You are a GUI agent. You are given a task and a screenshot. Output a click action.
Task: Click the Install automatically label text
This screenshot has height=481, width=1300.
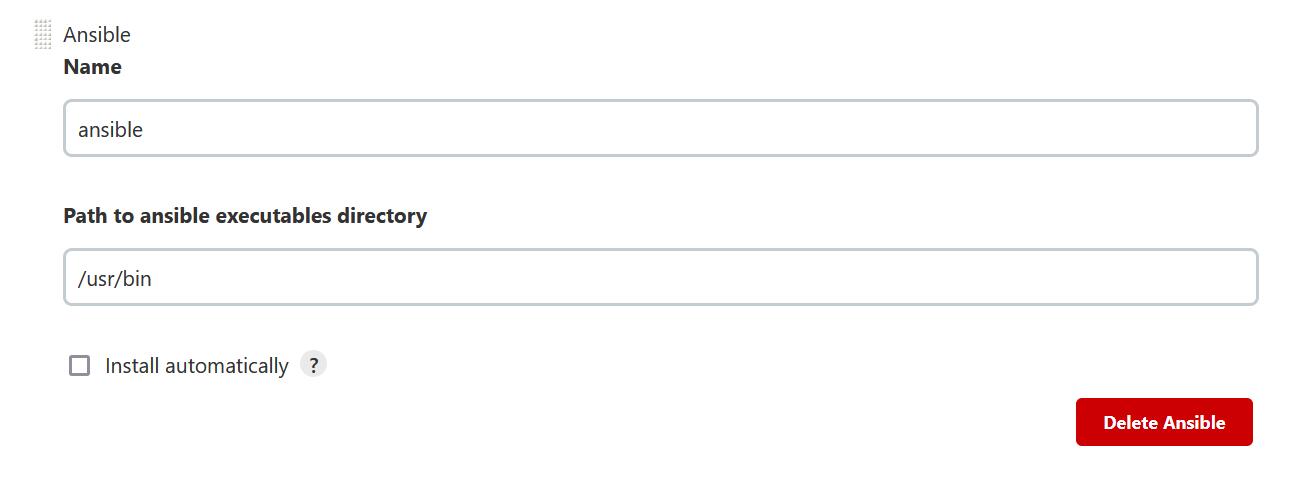pos(197,366)
